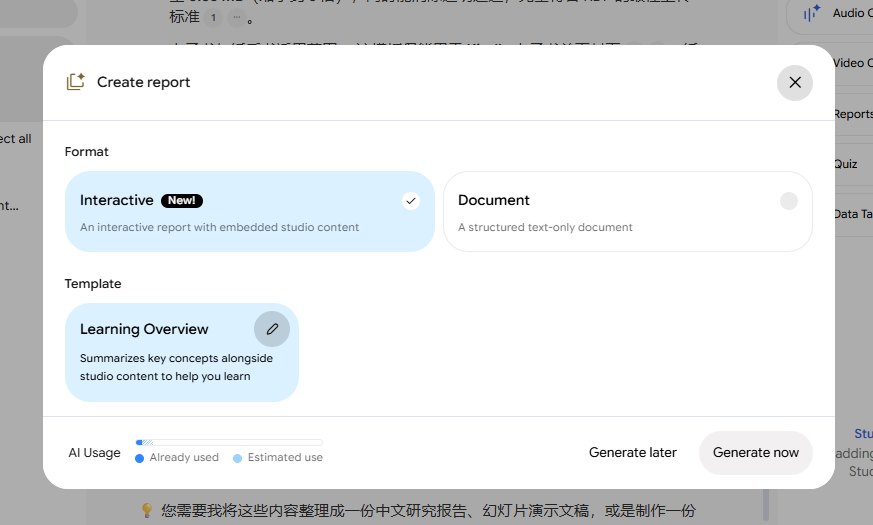Click the citation 1 chip in background text
This screenshot has width=873, height=525.
(x=213, y=18)
